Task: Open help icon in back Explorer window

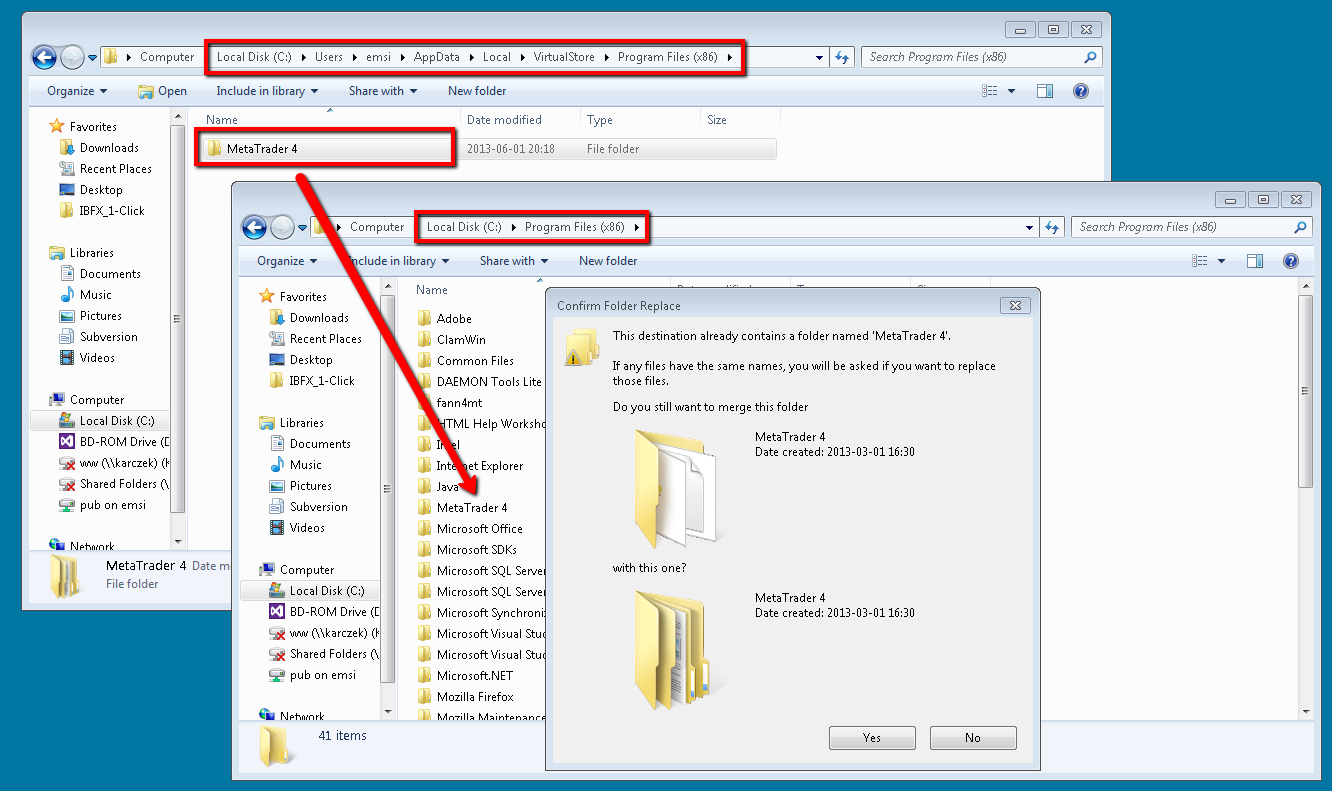Action: tap(1080, 91)
